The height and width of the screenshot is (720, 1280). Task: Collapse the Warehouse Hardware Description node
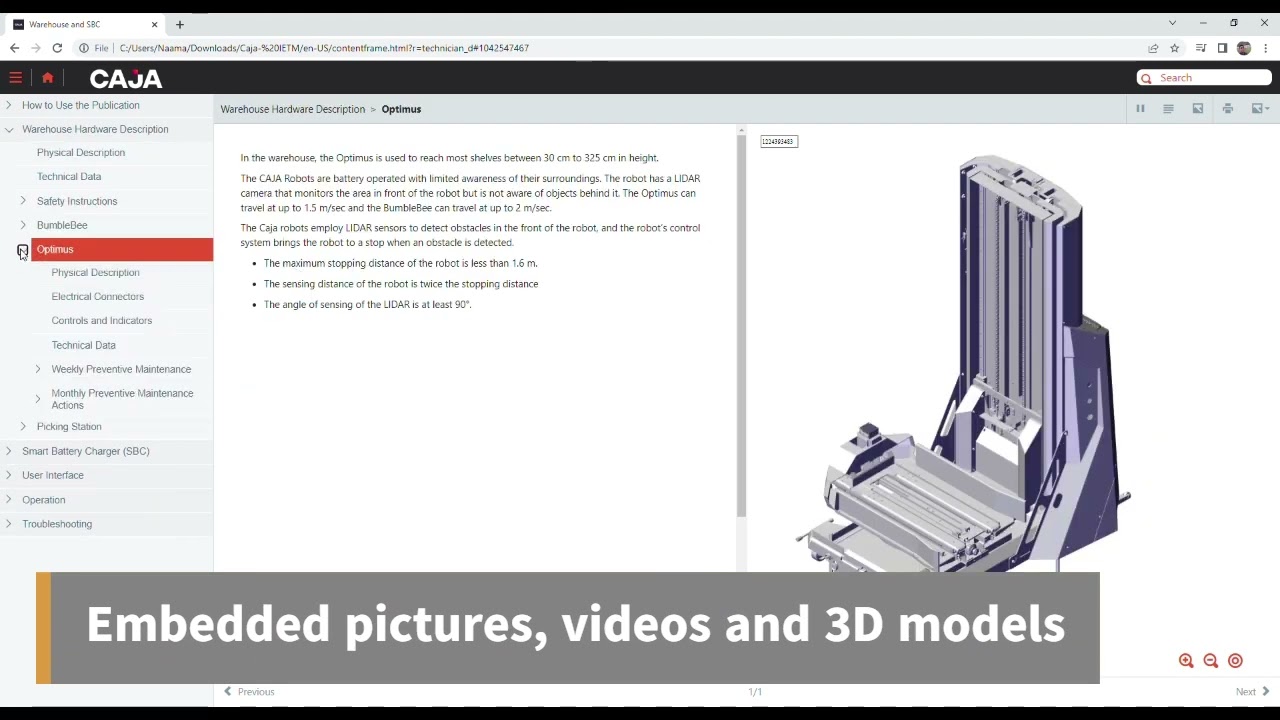9,129
